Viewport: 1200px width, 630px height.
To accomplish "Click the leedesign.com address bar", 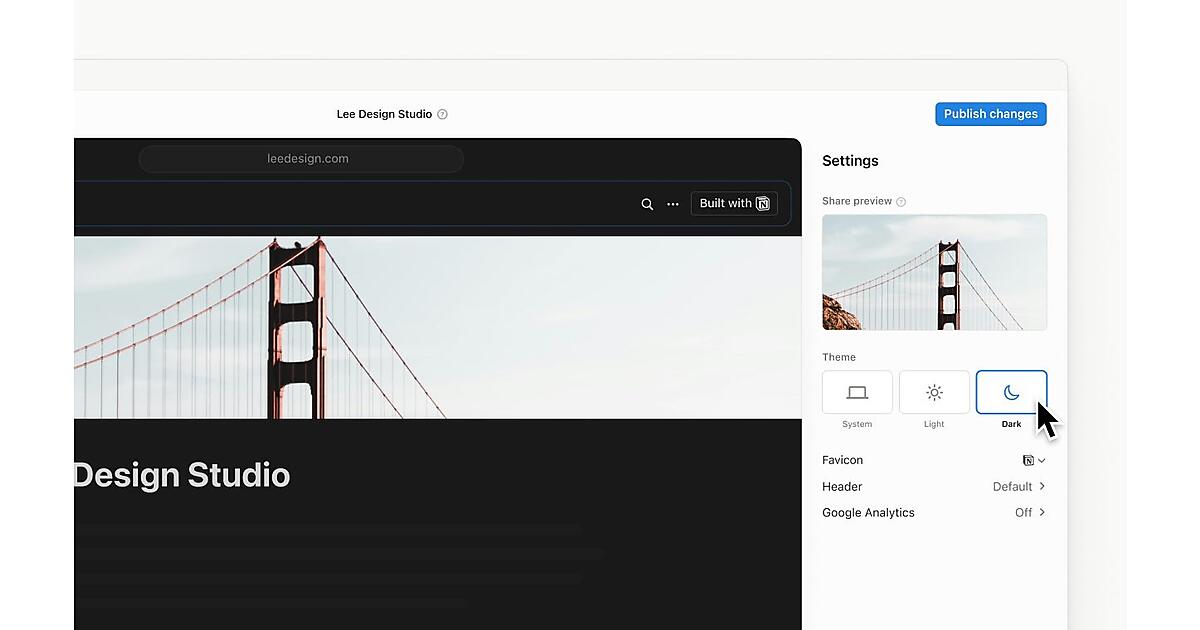I will [x=301, y=159].
